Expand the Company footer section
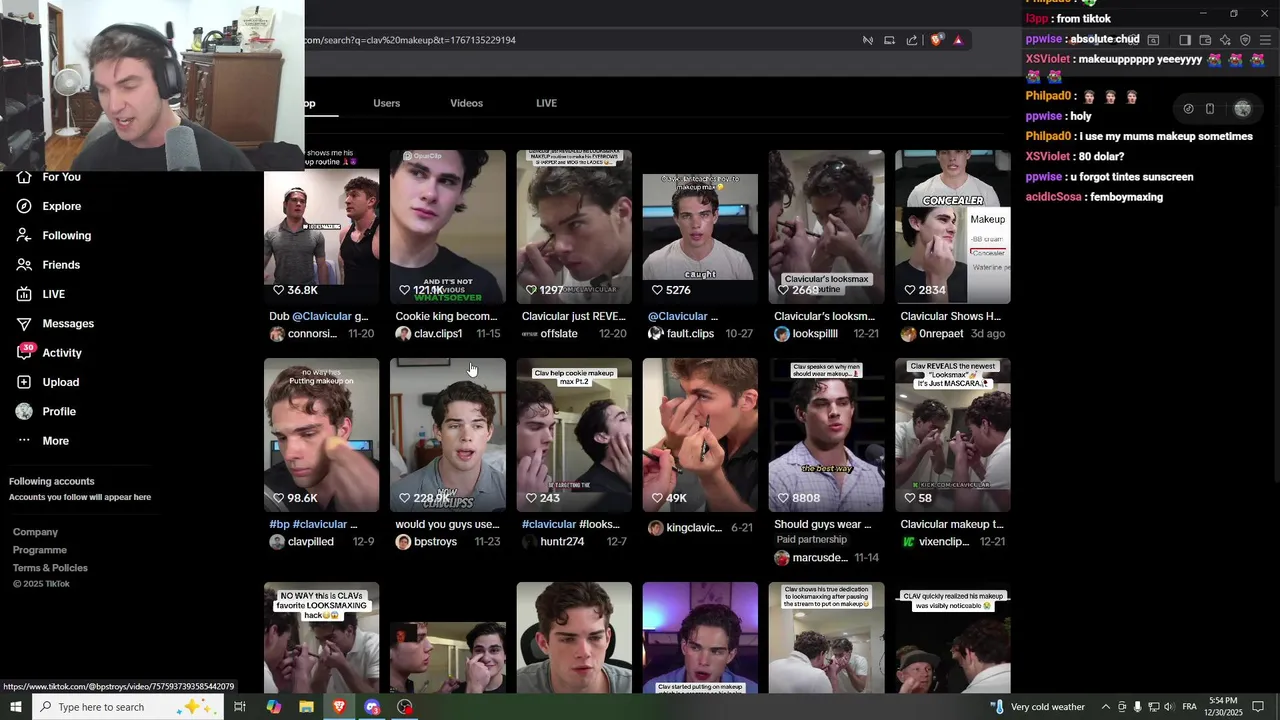1280x720 pixels. [x=36, y=532]
